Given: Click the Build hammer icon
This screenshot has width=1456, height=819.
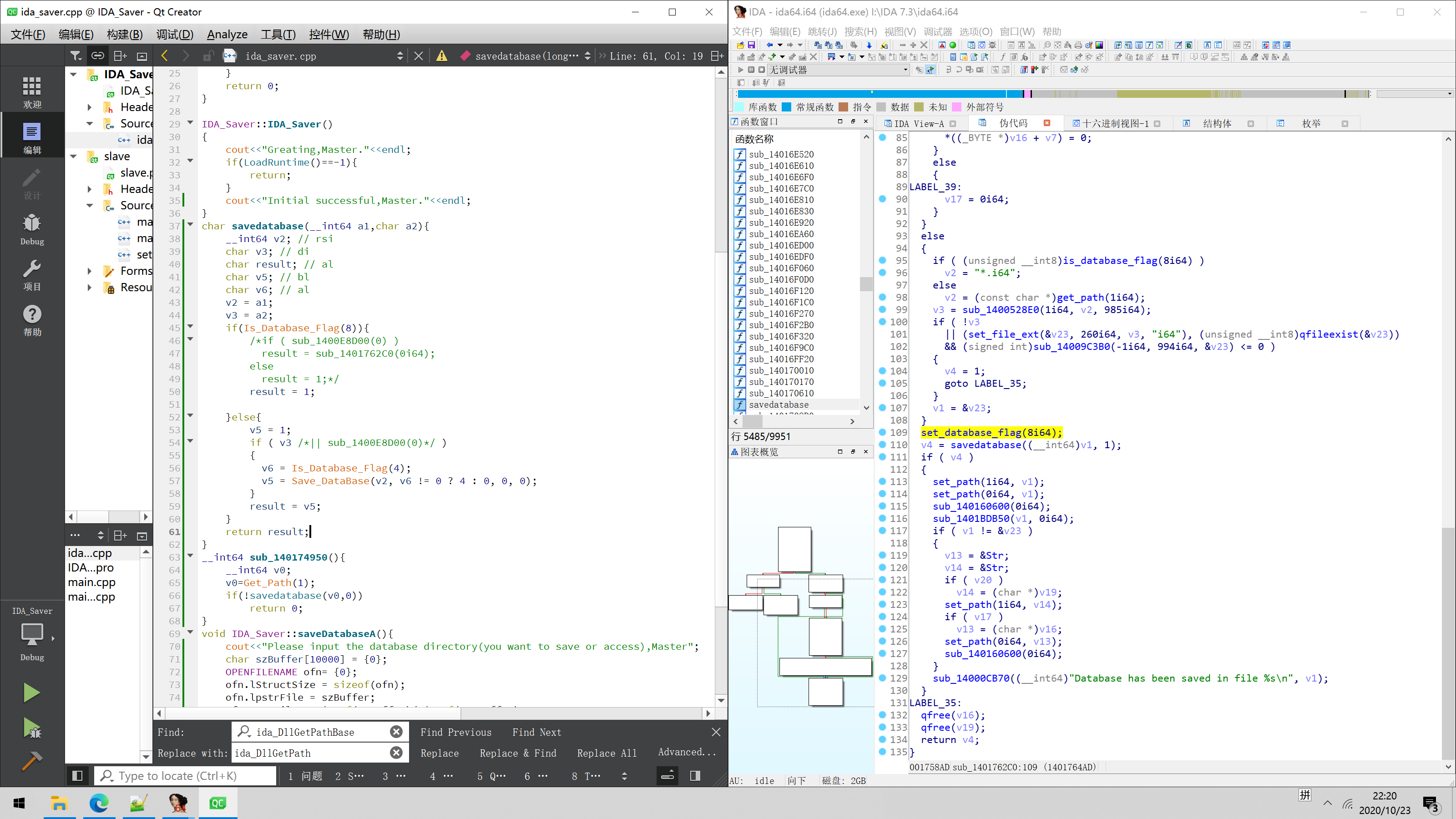Looking at the screenshot, I should [x=32, y=760].
